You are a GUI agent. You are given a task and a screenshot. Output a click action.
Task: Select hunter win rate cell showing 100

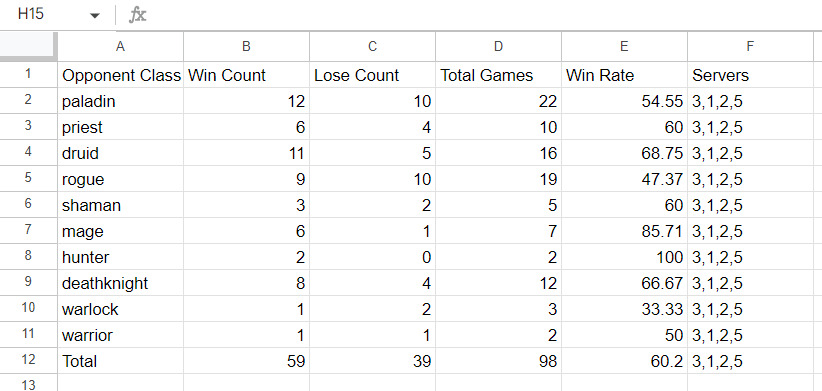[624, 257]
